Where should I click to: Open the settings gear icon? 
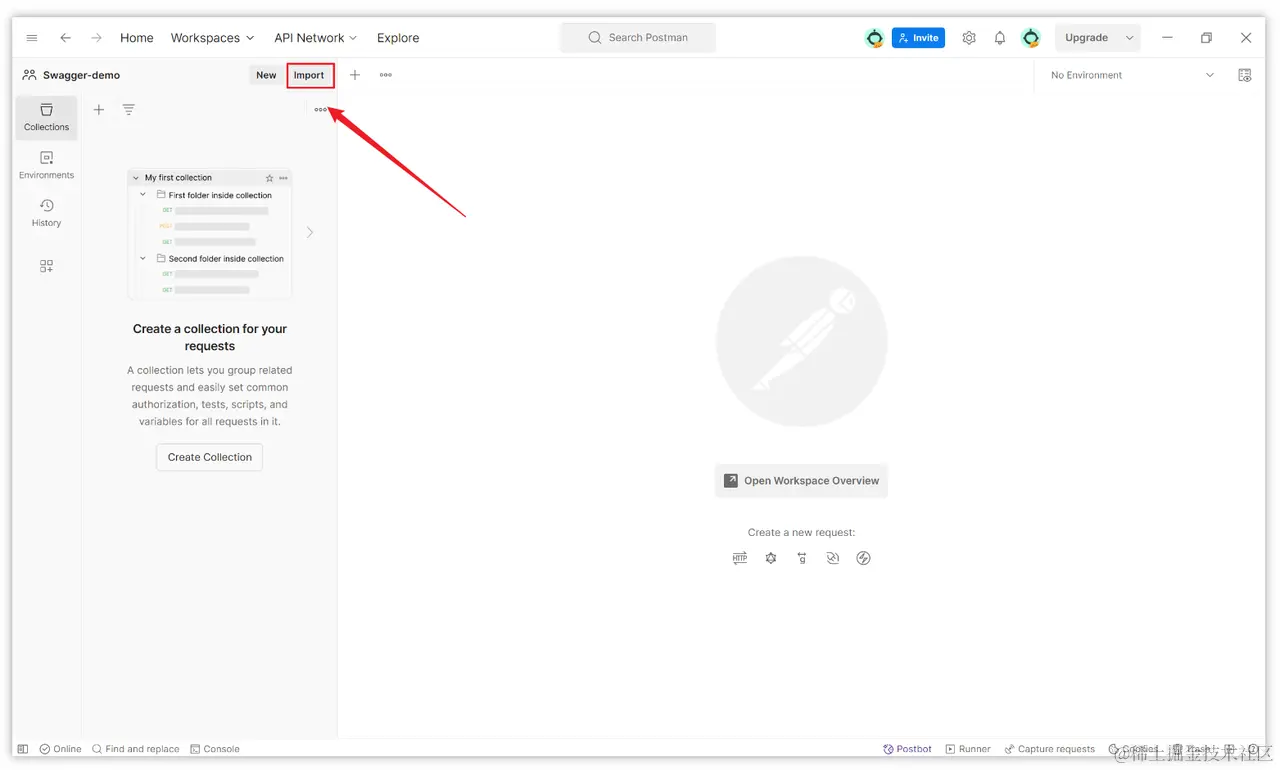click(969, 38)
